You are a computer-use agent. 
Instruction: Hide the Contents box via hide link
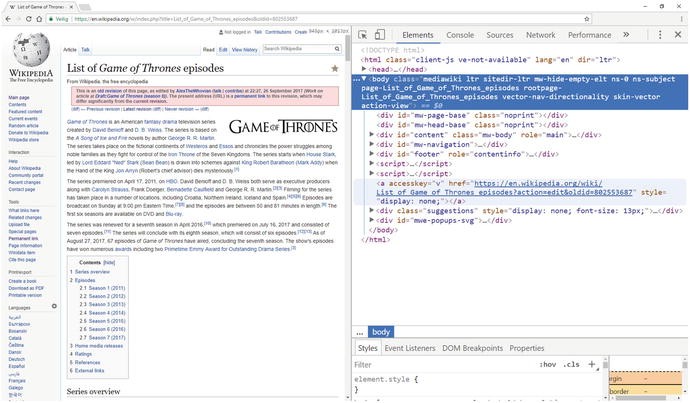(x=109, y=263)
